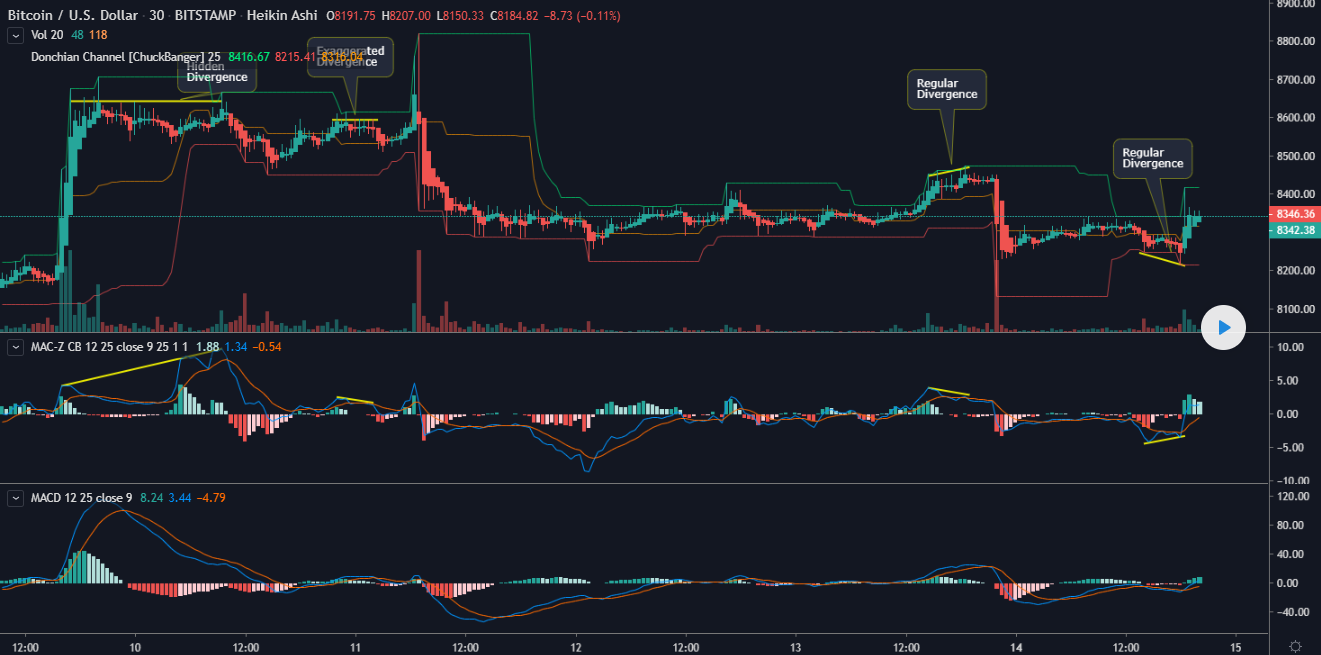Click date 14 on time axis
The width and height of the screenshot is (1321, 655).
[x=1016, y=646]
